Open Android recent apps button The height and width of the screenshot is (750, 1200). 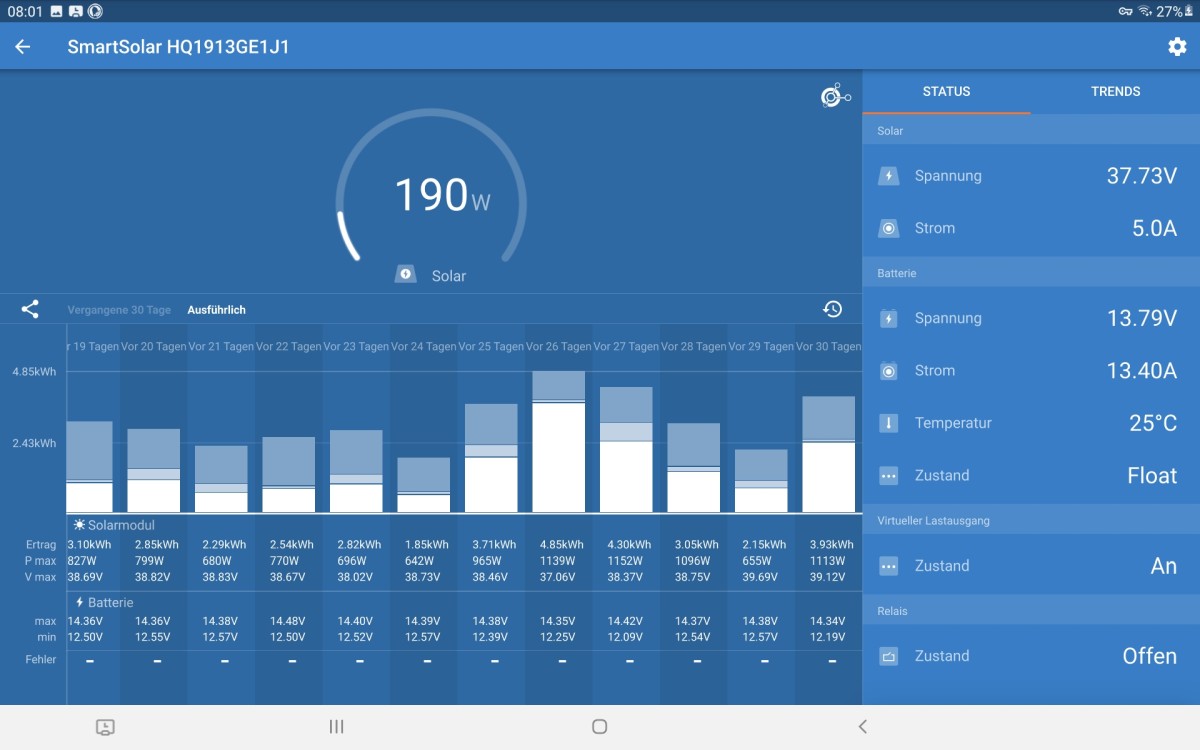[x=337, y=727]
